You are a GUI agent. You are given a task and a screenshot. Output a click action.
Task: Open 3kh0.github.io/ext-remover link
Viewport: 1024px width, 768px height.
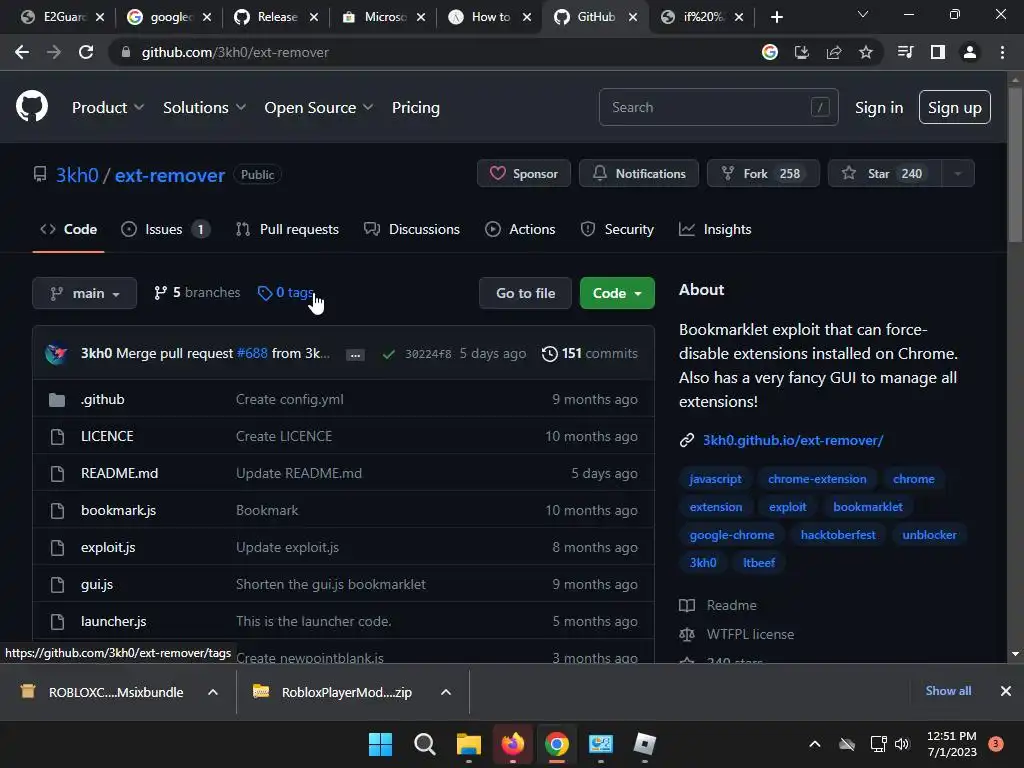coord(793,440)
